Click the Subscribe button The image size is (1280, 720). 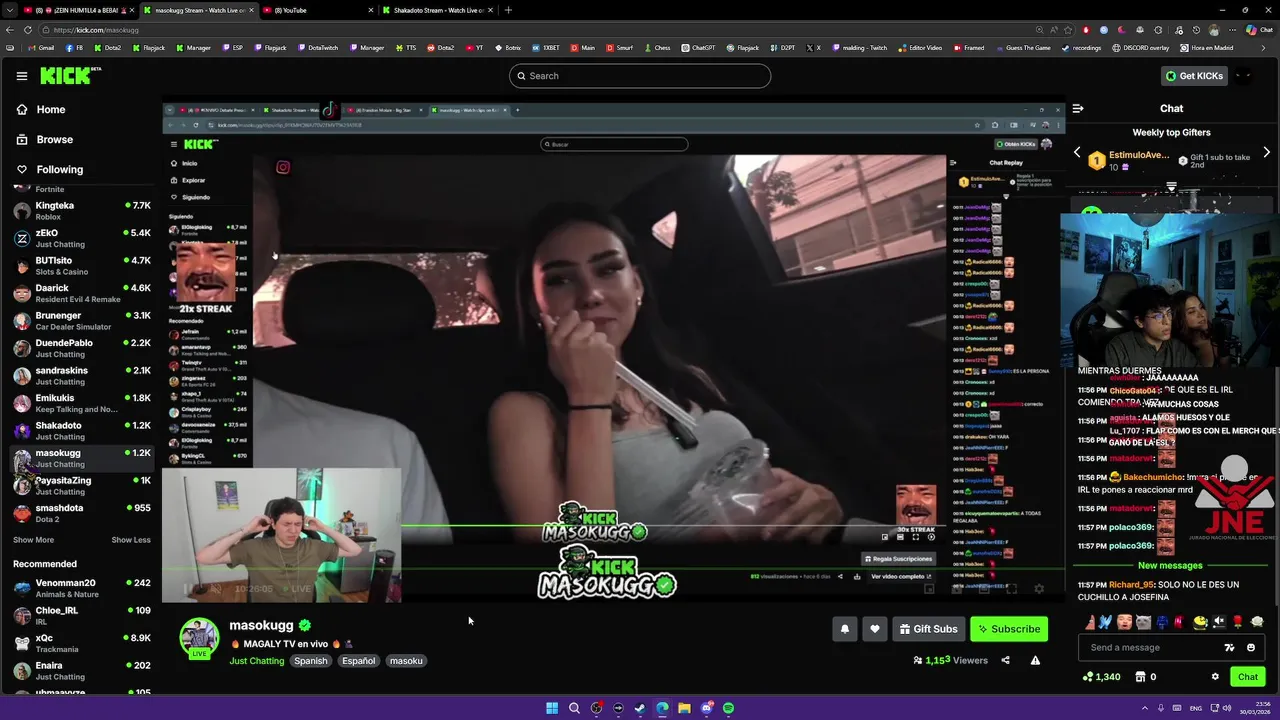(x=1009, y=629)
